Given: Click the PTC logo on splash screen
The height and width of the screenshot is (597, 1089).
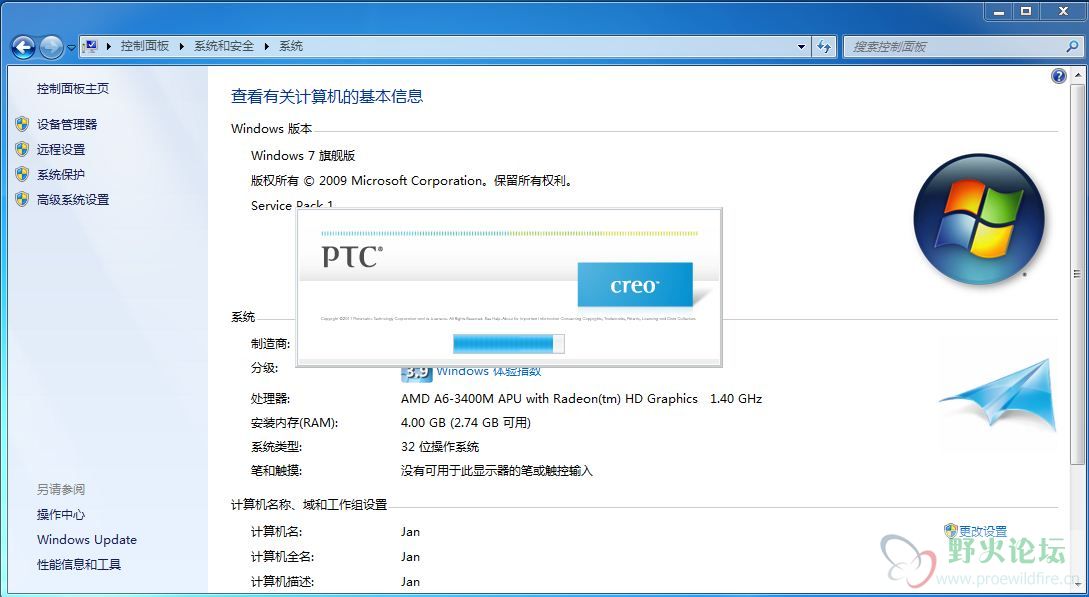Looking at the screenshot, I should 352,257.
